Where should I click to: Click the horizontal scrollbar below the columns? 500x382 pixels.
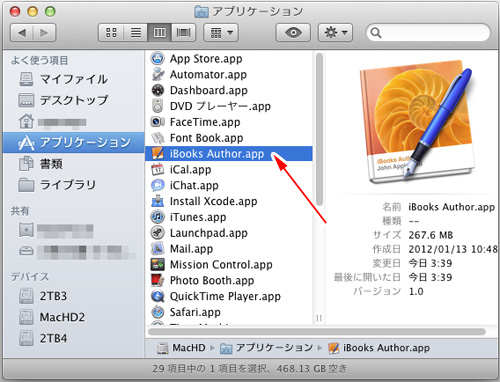click(x=317, y=332)
